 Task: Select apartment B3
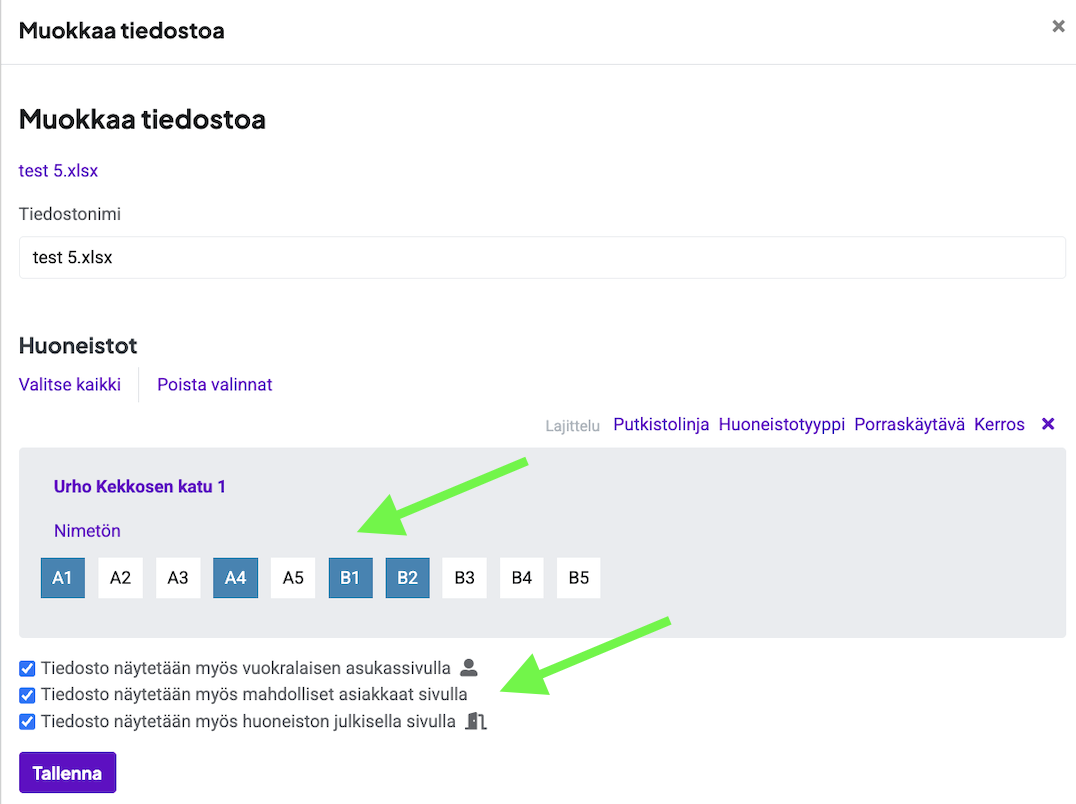tap(465, 578)
